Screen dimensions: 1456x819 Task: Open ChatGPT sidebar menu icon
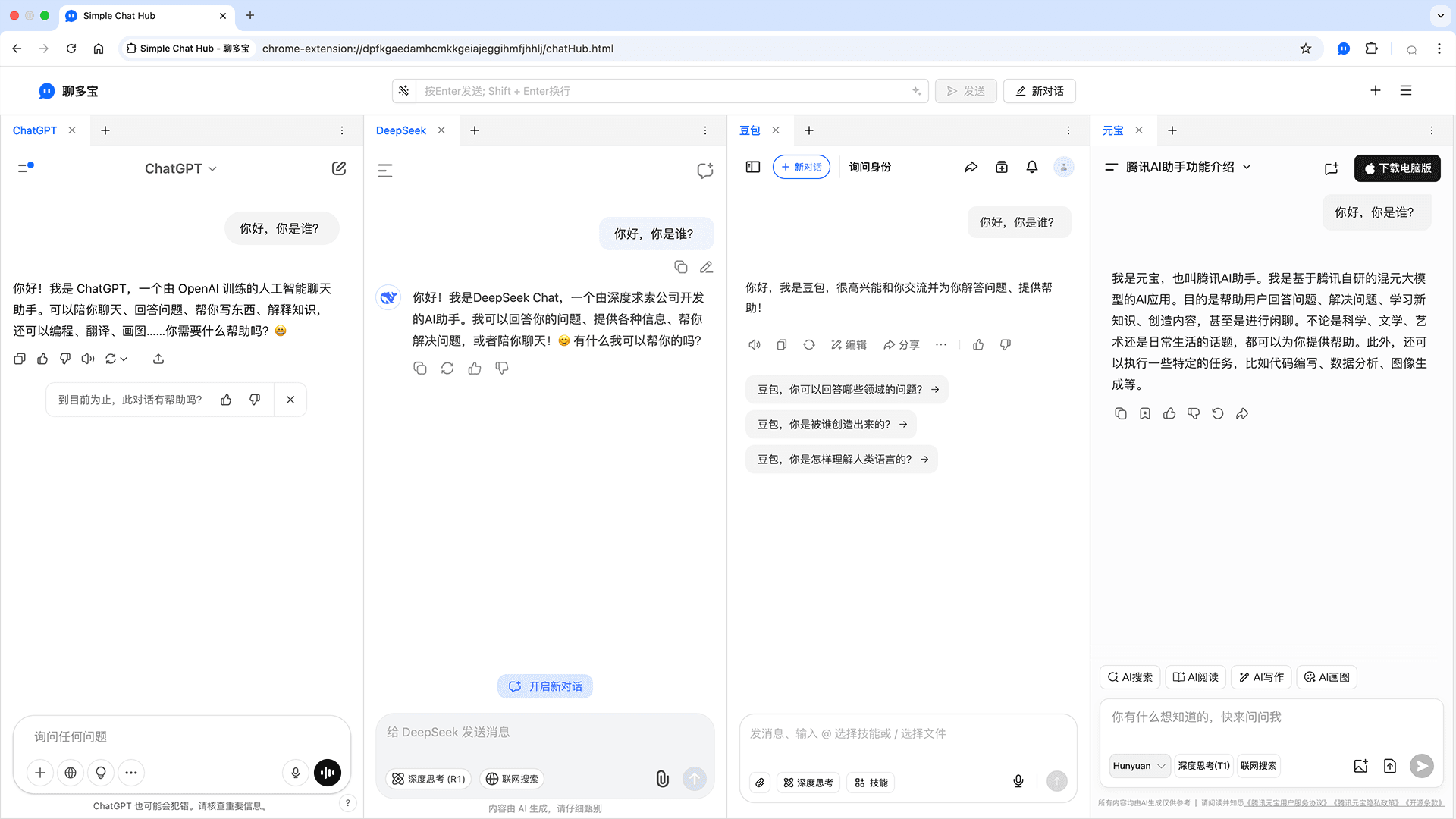click(26, 168)
